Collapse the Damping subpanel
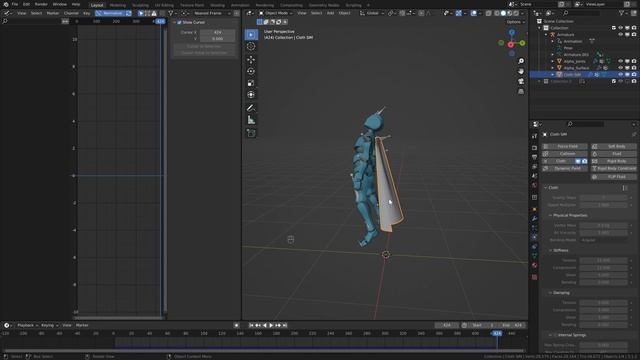The height and width of the screenshot is (360, 640). pyautogui.click(x=550, y=293)
